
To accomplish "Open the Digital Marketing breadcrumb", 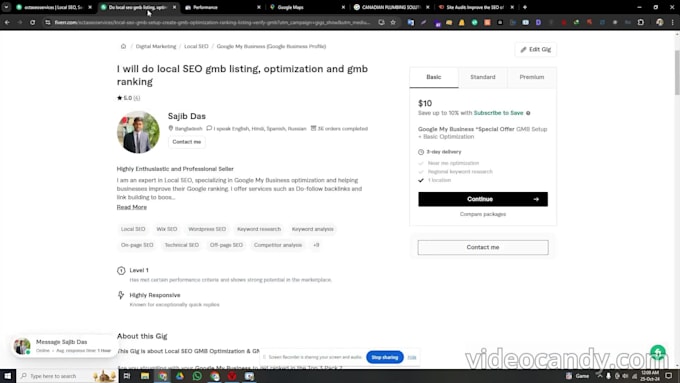I will point(156,46).
